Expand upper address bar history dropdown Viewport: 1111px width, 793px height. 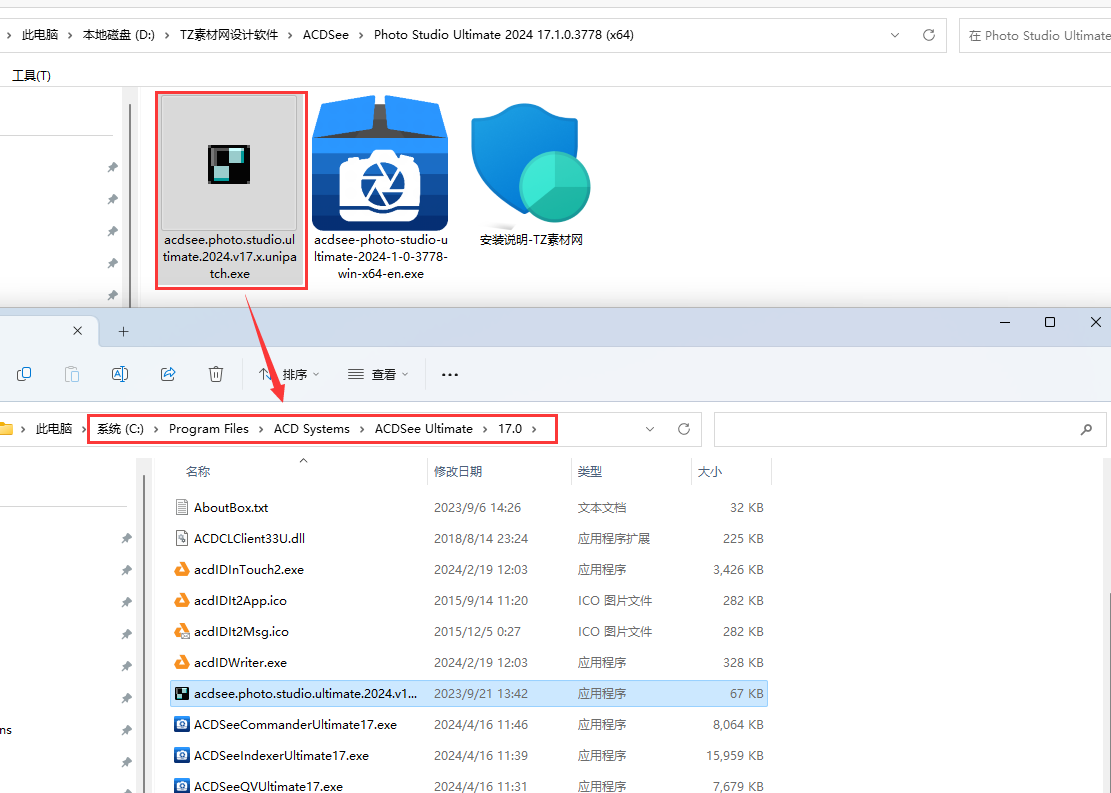[895, 35]
